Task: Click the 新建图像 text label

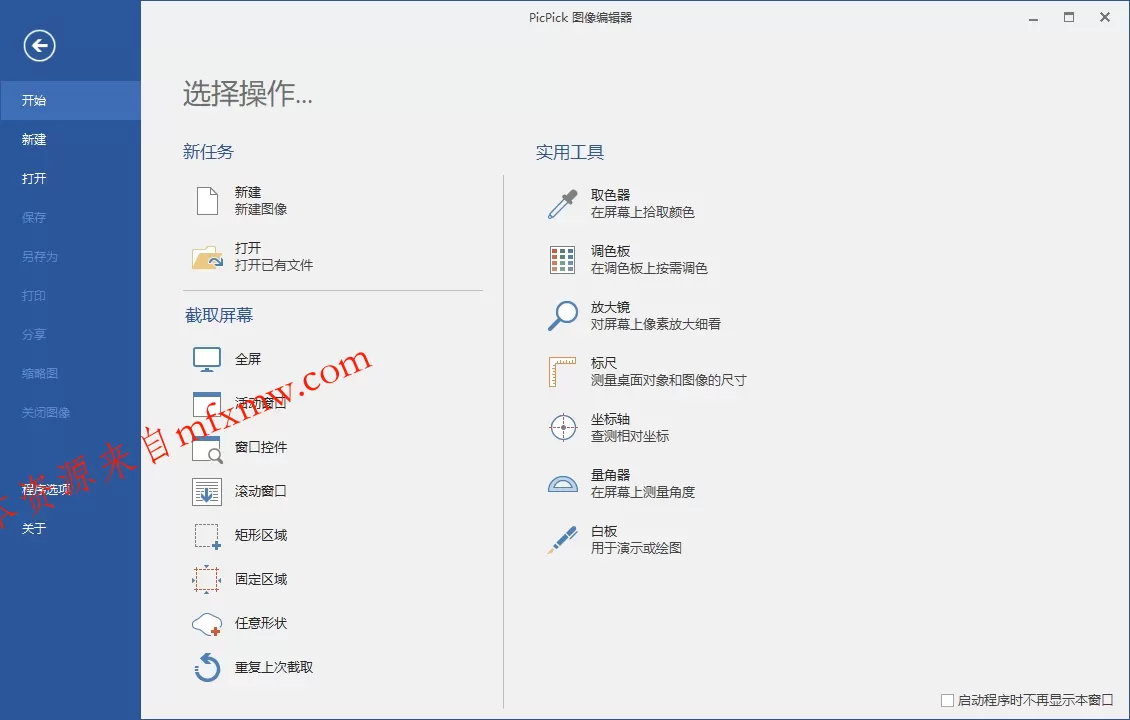Action: 261,209
